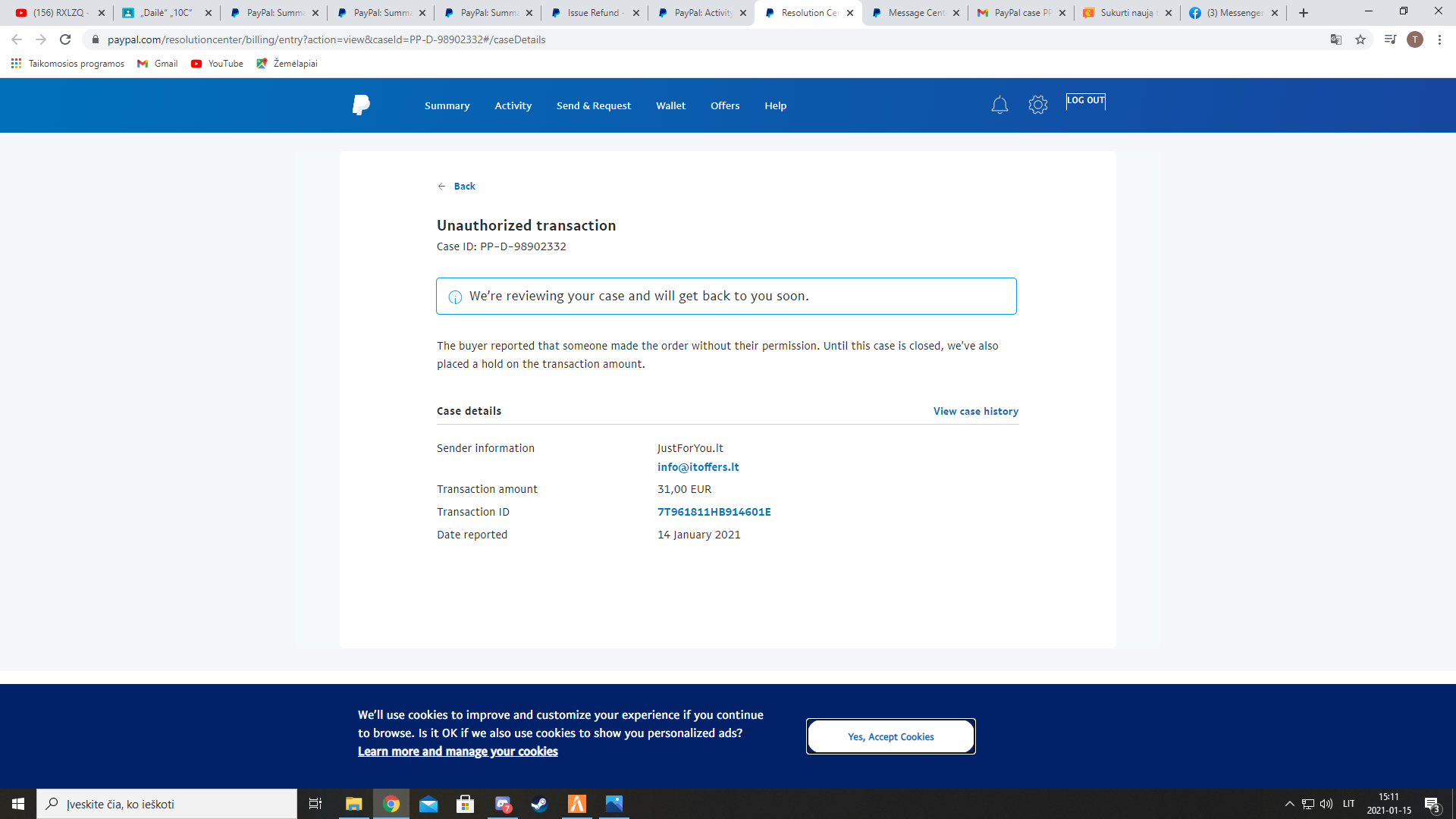1456x819 pixels.
Task: Click the PayPal logo icon
Action: pos(361,105)
